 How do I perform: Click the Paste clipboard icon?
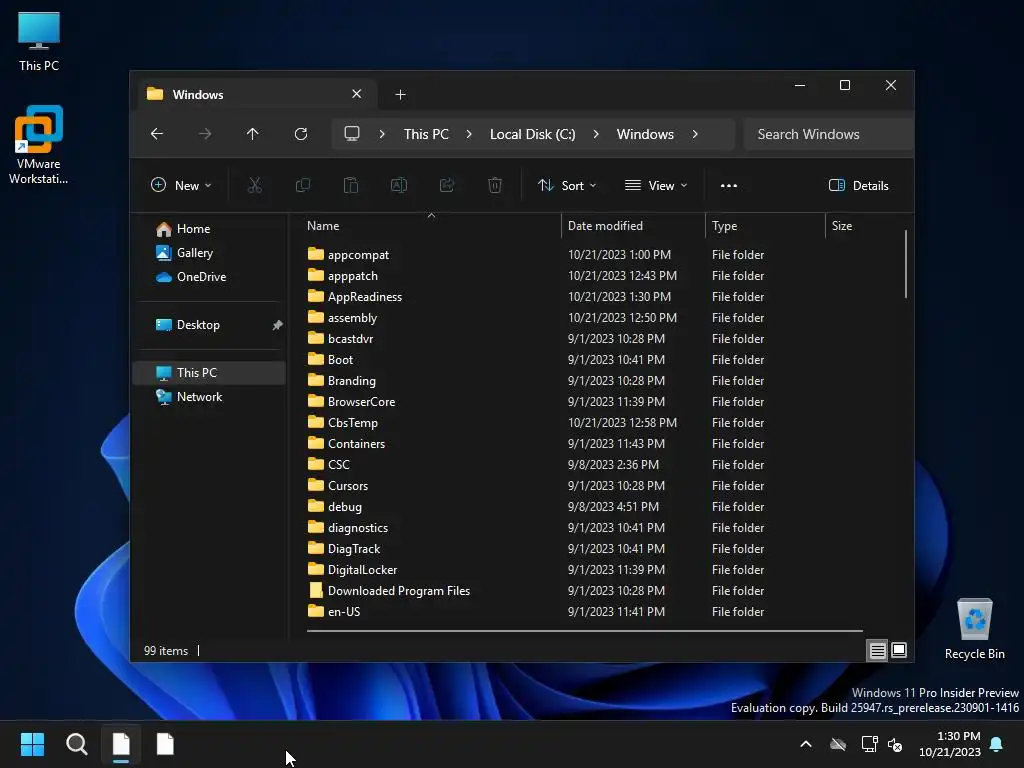coord(351,185)
